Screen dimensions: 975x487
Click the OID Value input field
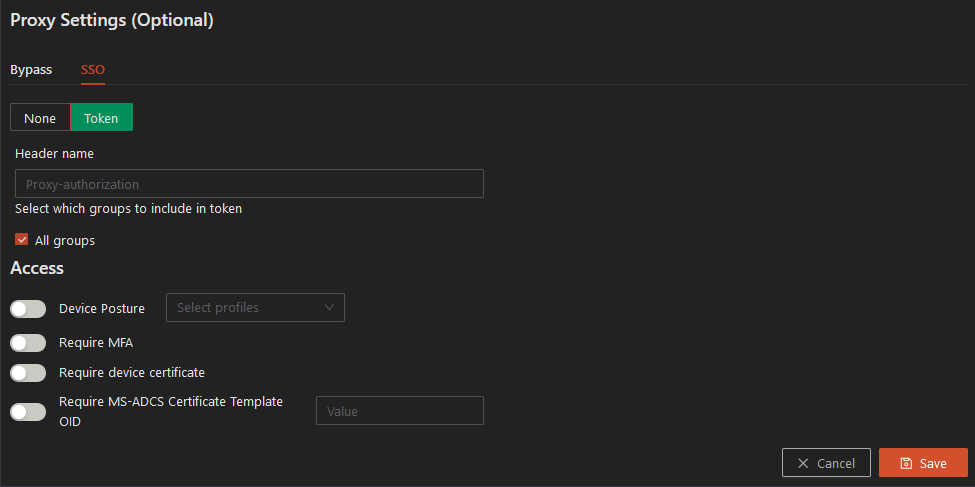pyautogui.click(x=400, y=411)
